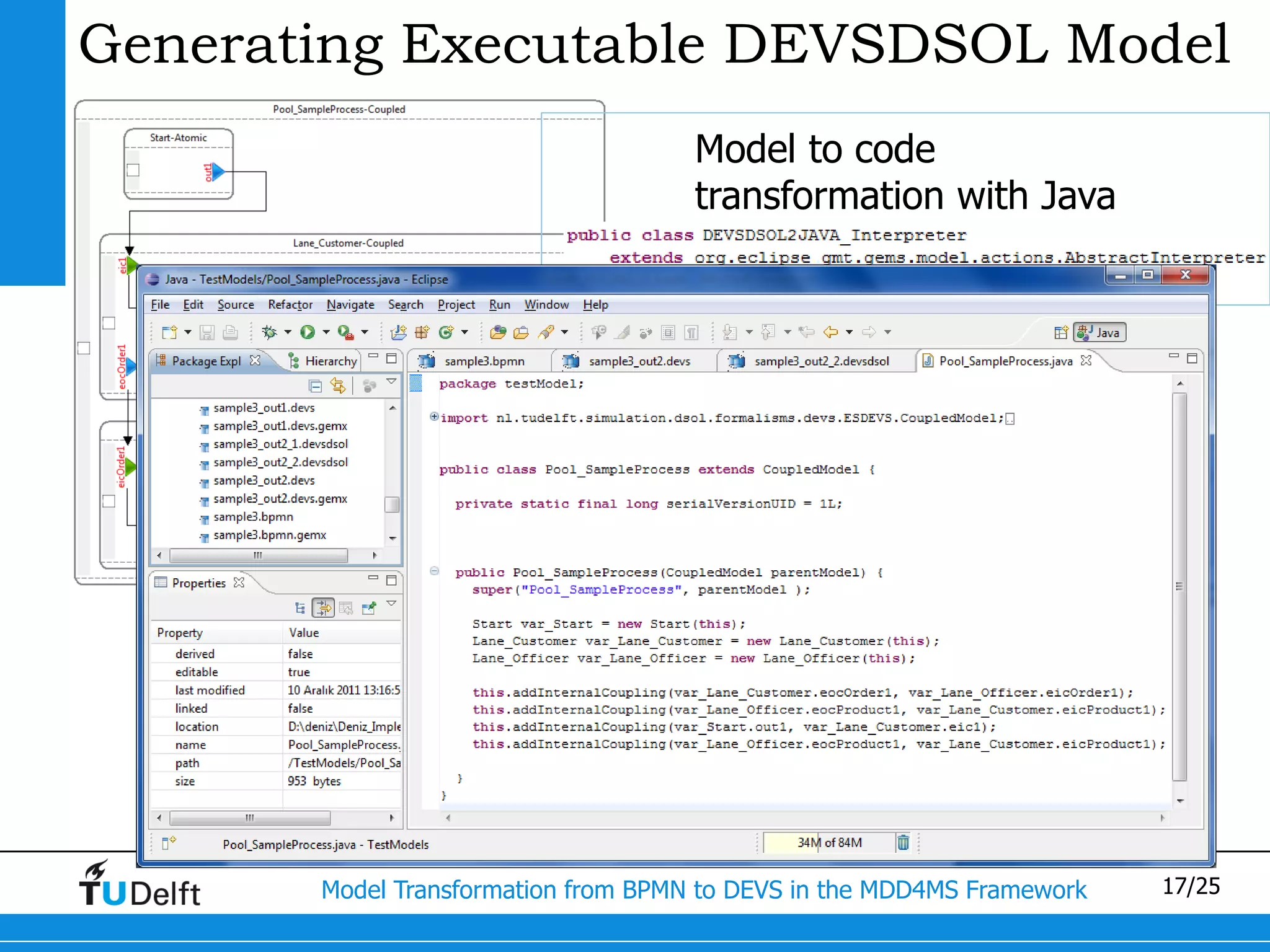Click the garbage collector trash icon
1270x952 pixels.
click(904, 843)
